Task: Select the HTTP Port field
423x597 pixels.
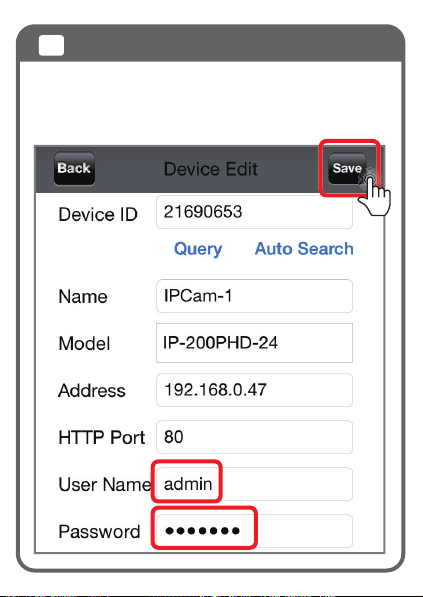Action: click(x=254, y=437)
